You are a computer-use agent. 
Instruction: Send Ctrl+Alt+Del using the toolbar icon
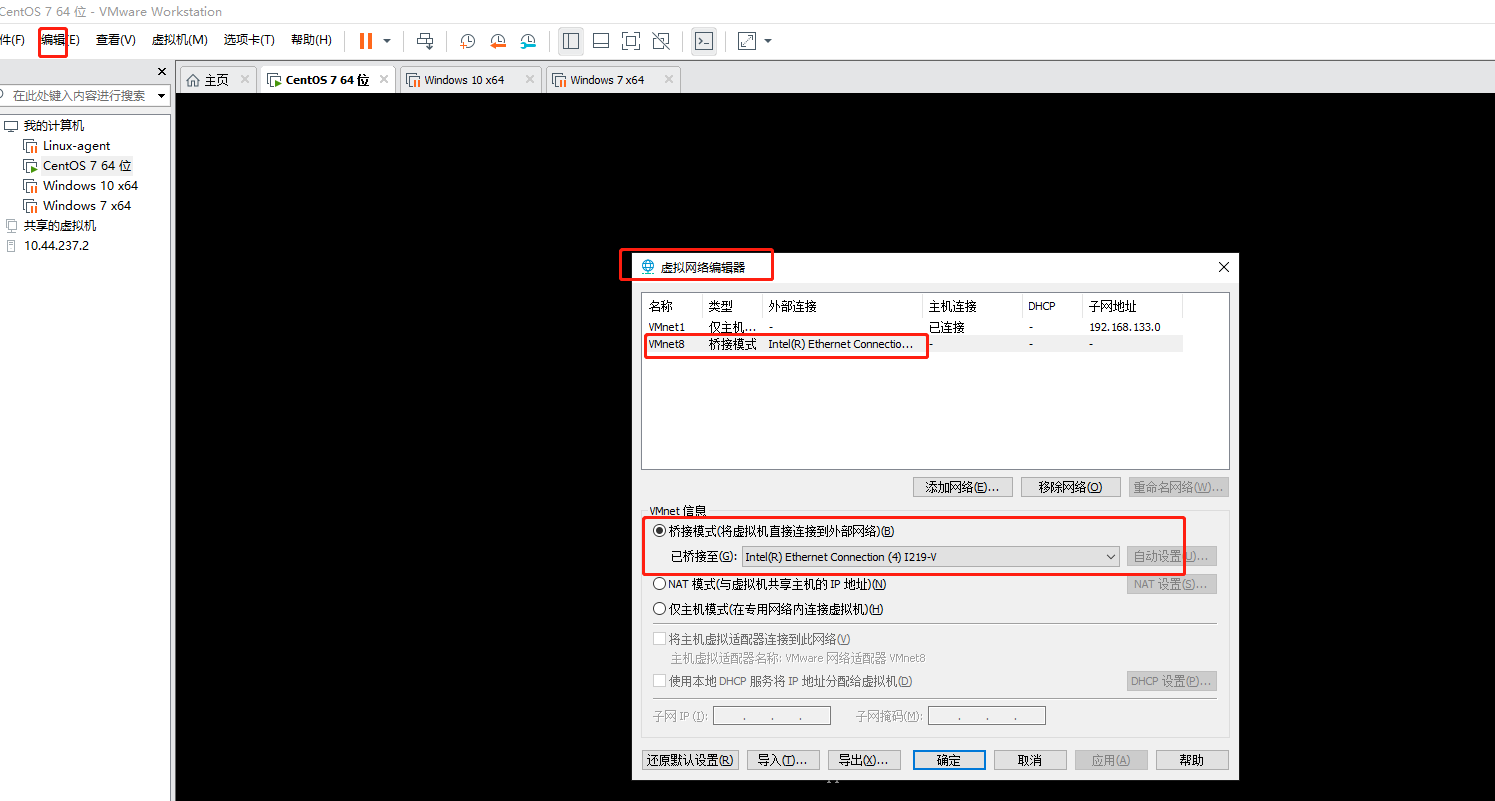[x=425, y=41]
